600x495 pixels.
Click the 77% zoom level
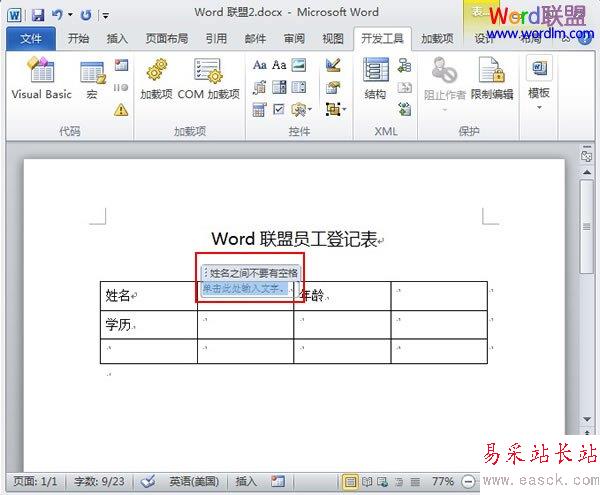pos(443,481)
